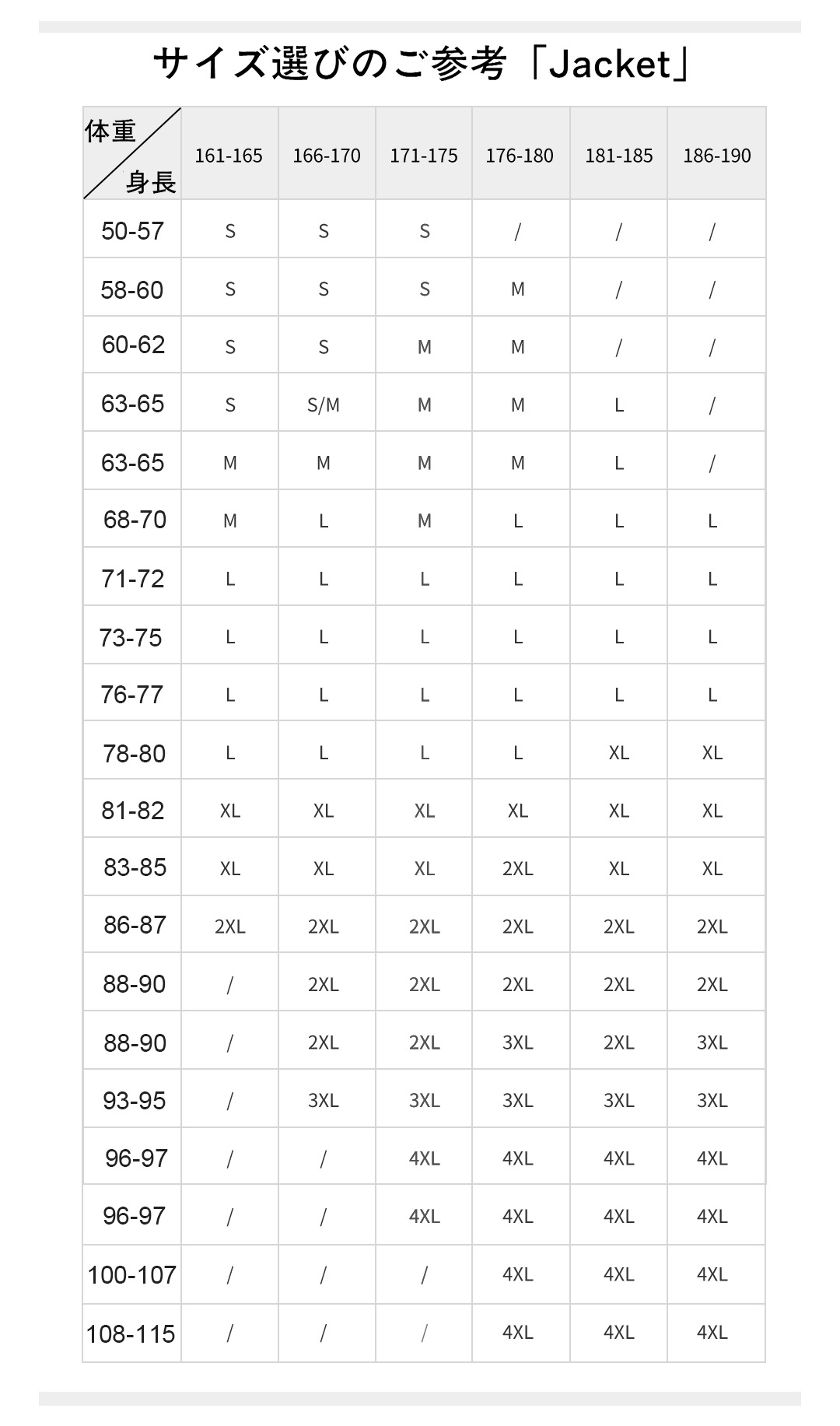This screenshot has height=1426, width=840.
Task: Select the 58-60 row label
Action: click(x=132, y=290)
